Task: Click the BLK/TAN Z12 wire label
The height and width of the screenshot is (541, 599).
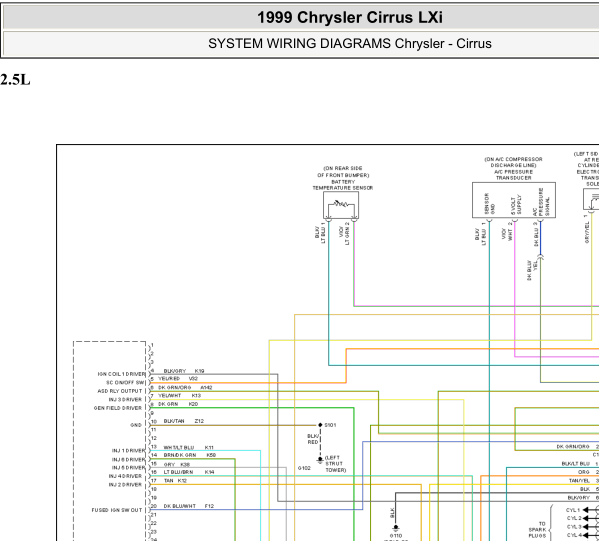Action: coord(184,421)
